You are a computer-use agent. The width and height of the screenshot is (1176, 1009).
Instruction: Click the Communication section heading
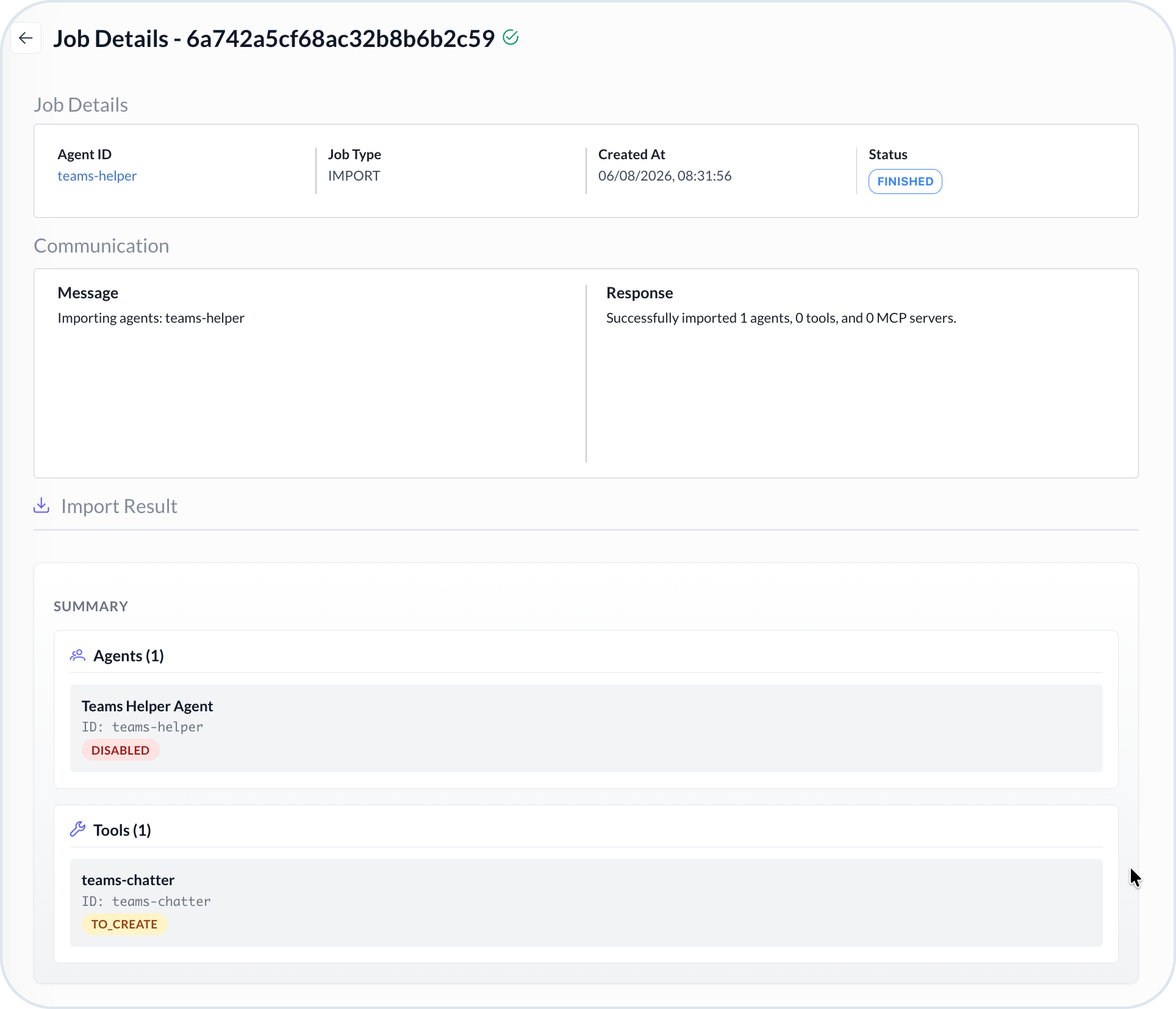101,246
